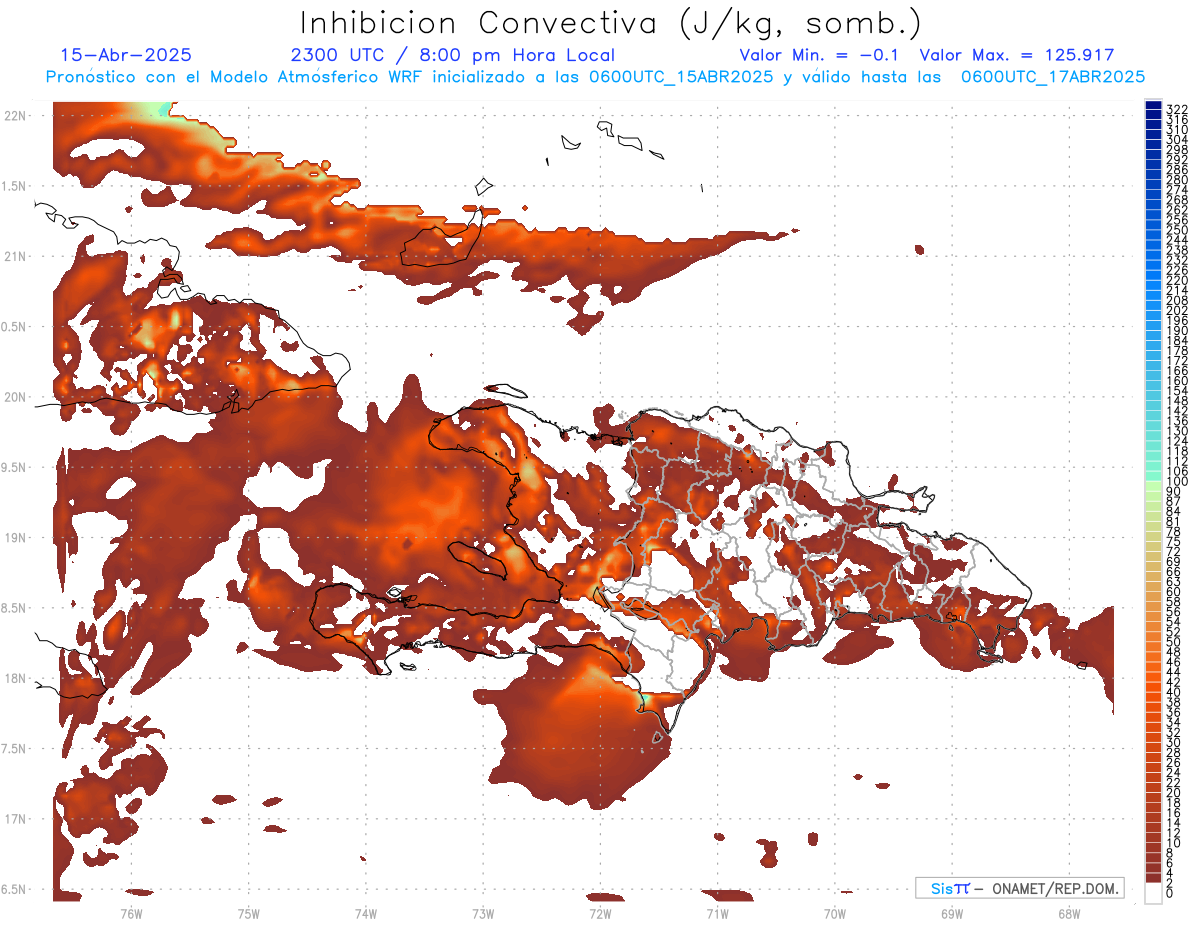Select the "Valor Max. = 125.917" text
The width and height of the screenshot is (1200, 927).
pos(1017,55)
